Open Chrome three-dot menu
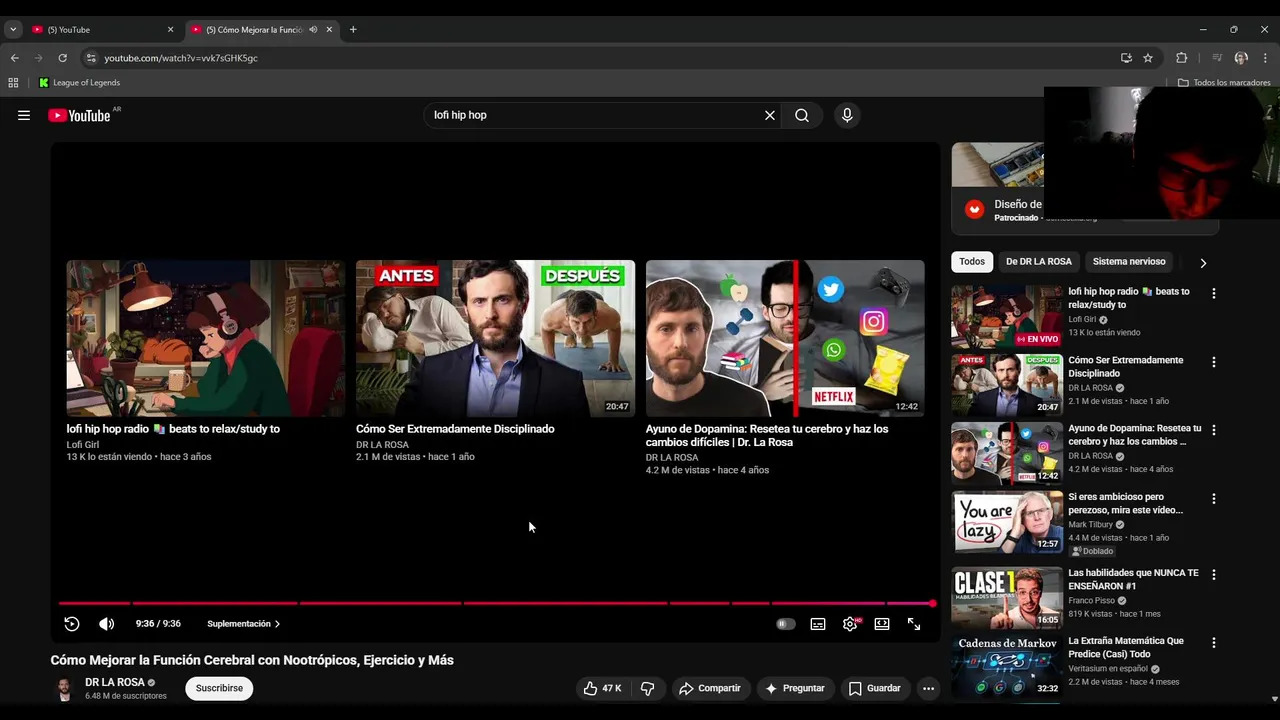The height and width of the screenshot is (720, 1280). pyautogui.click(x=1265, y=58)
